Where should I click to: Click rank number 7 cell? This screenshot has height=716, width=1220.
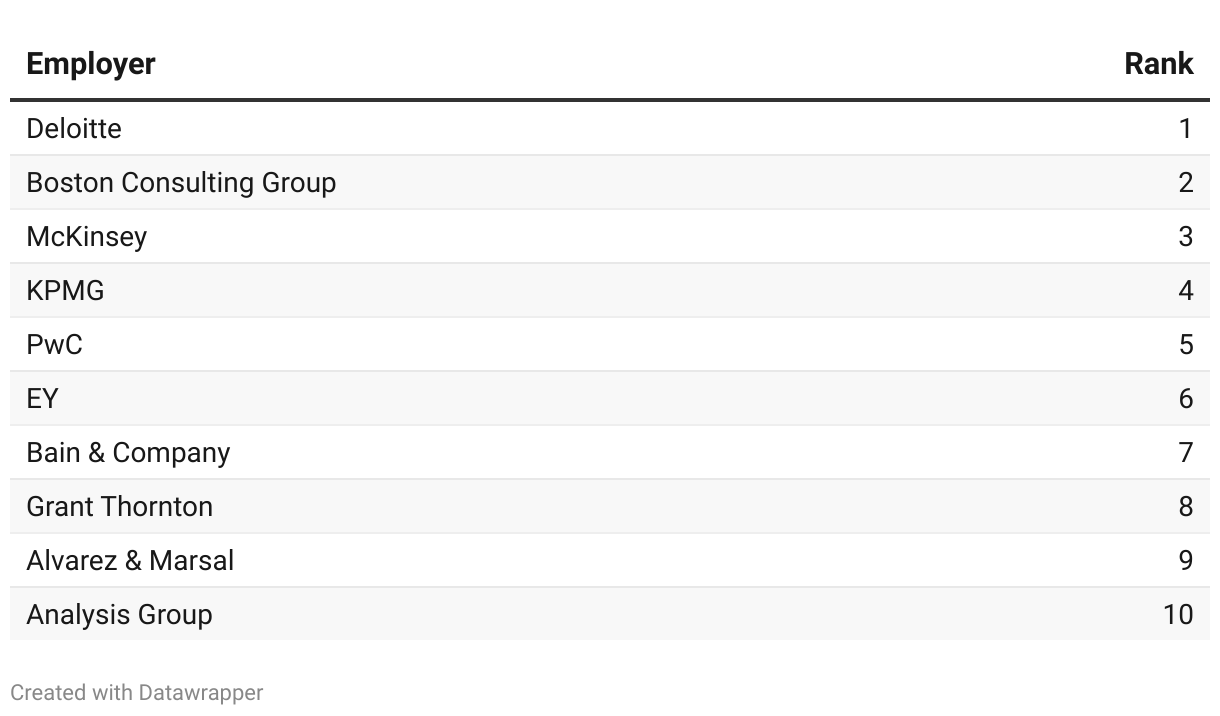point(1186,452)
